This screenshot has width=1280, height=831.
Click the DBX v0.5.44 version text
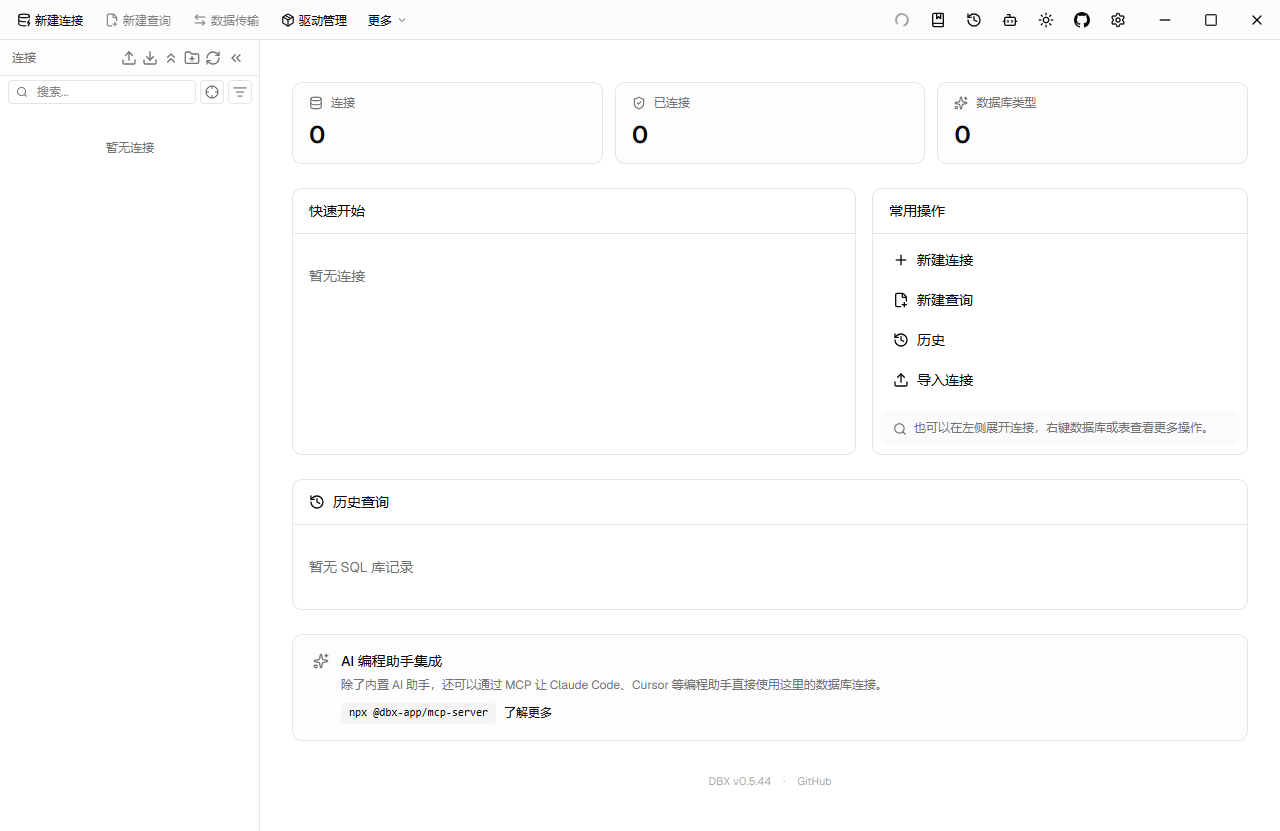click(x=740, y=781)
